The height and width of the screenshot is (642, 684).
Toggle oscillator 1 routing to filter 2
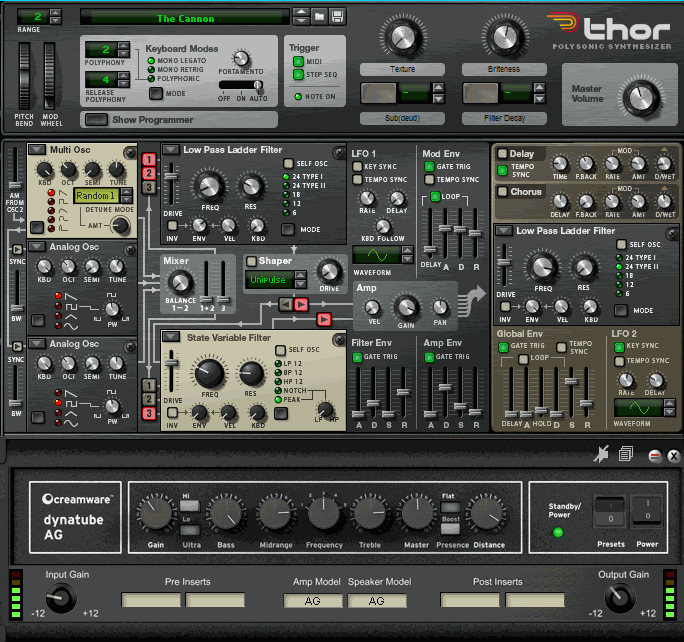point(149,386)
